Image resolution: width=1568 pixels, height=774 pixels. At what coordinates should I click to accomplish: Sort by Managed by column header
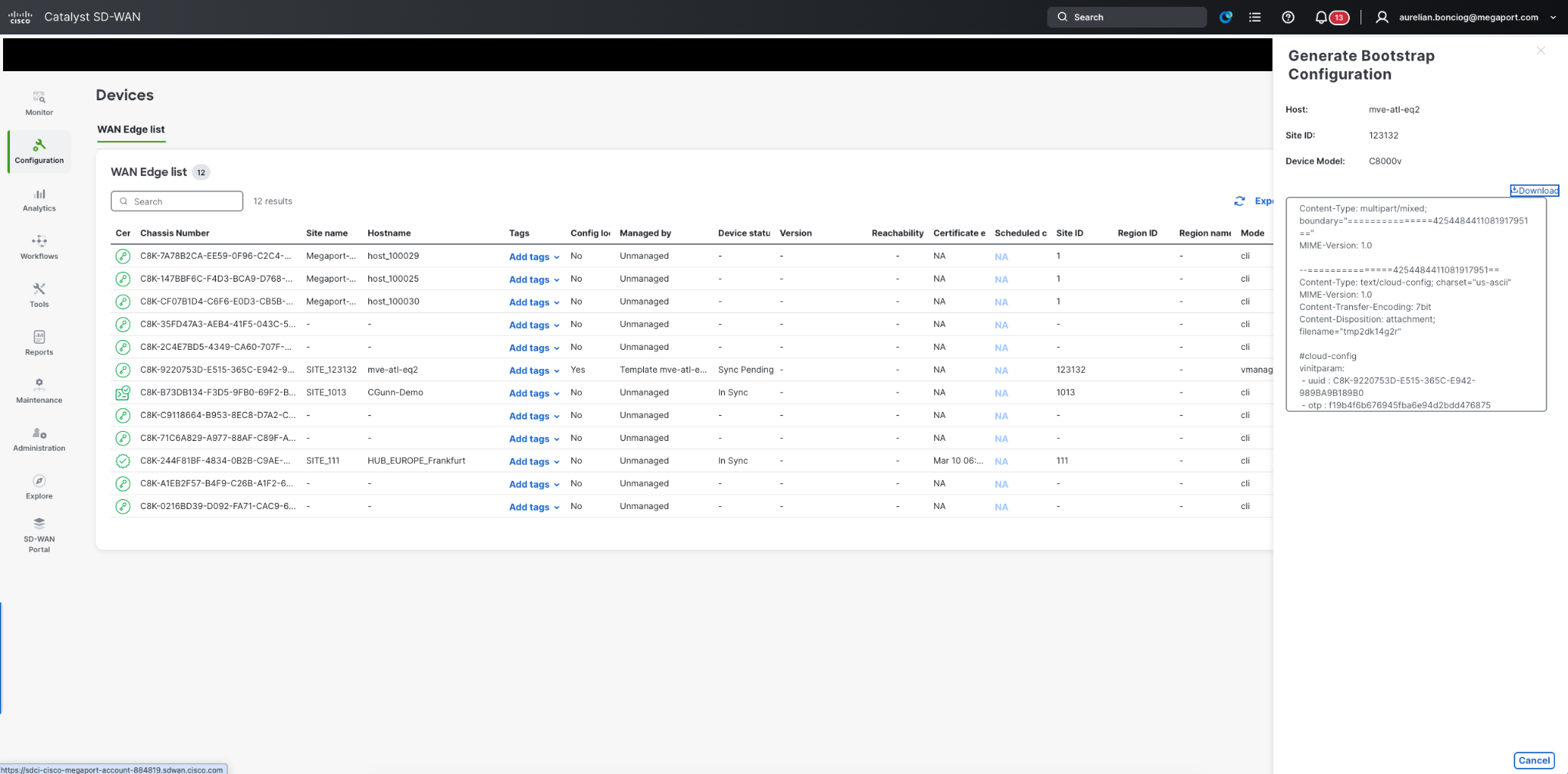(x=645, y=234)
